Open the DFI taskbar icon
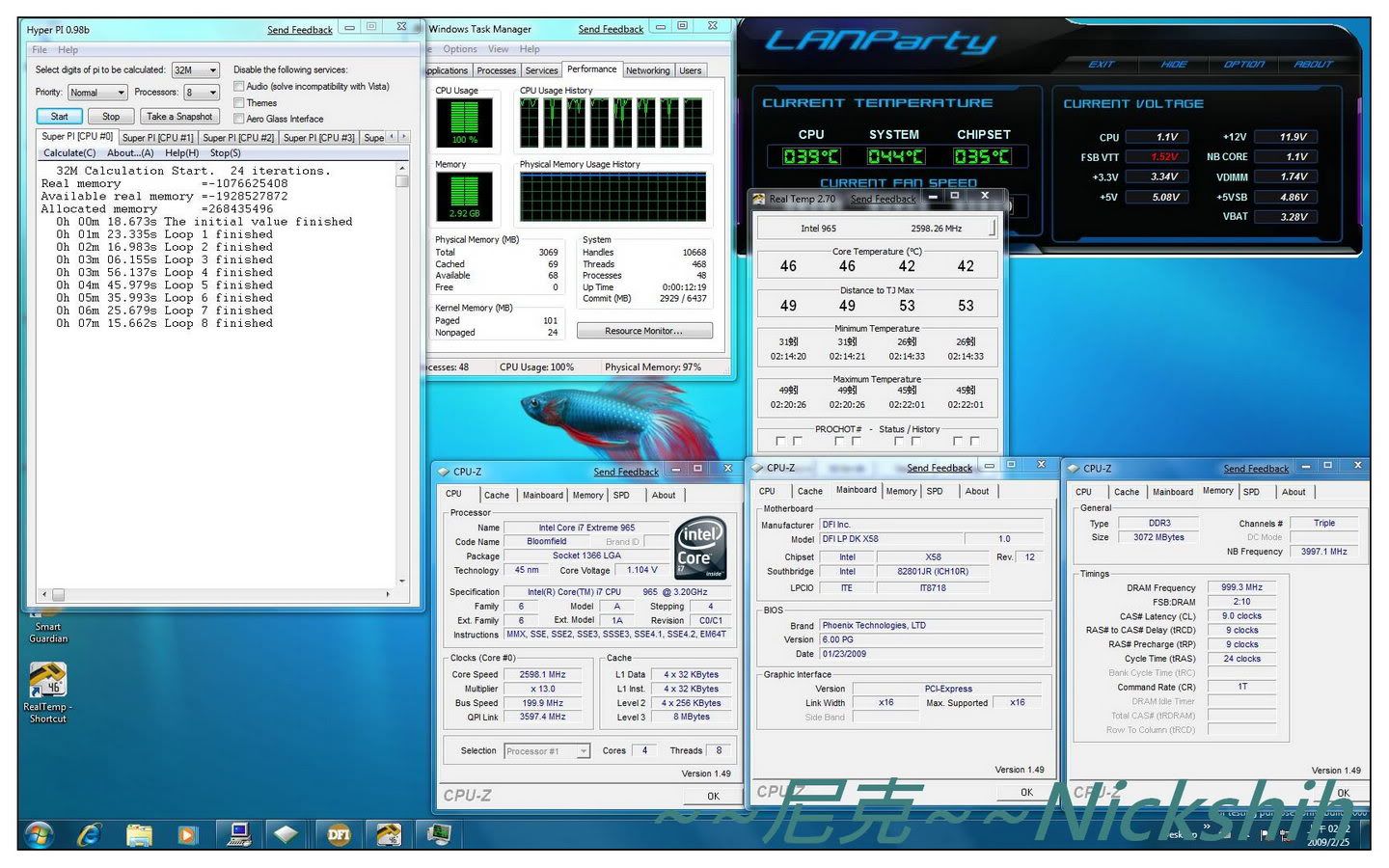The image size is (1389, 868). [x=339, y=835]
